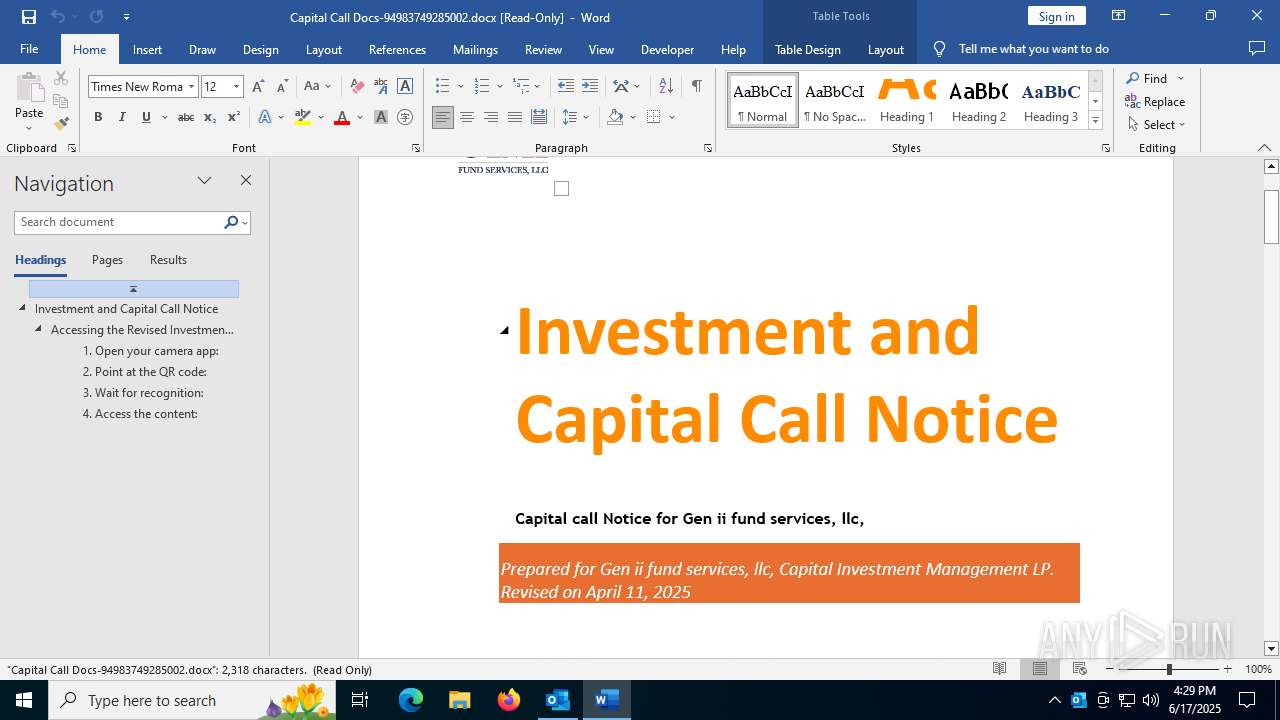The image size is (1280, 720).
Task: Toggle Italic formatting
Action: coord(122,117)
